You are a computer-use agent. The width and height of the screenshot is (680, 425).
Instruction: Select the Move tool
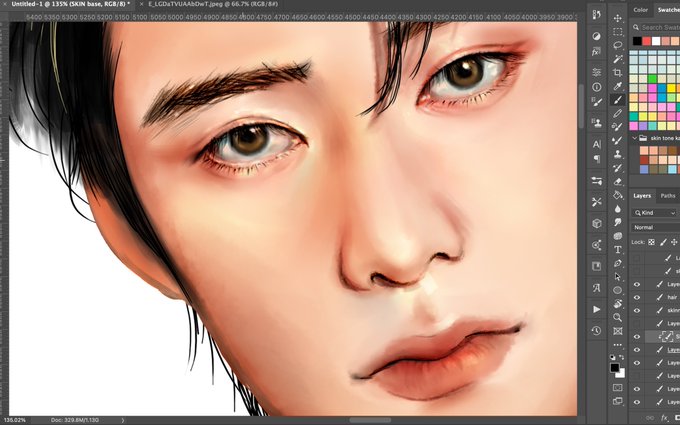(x=618, y=18)
